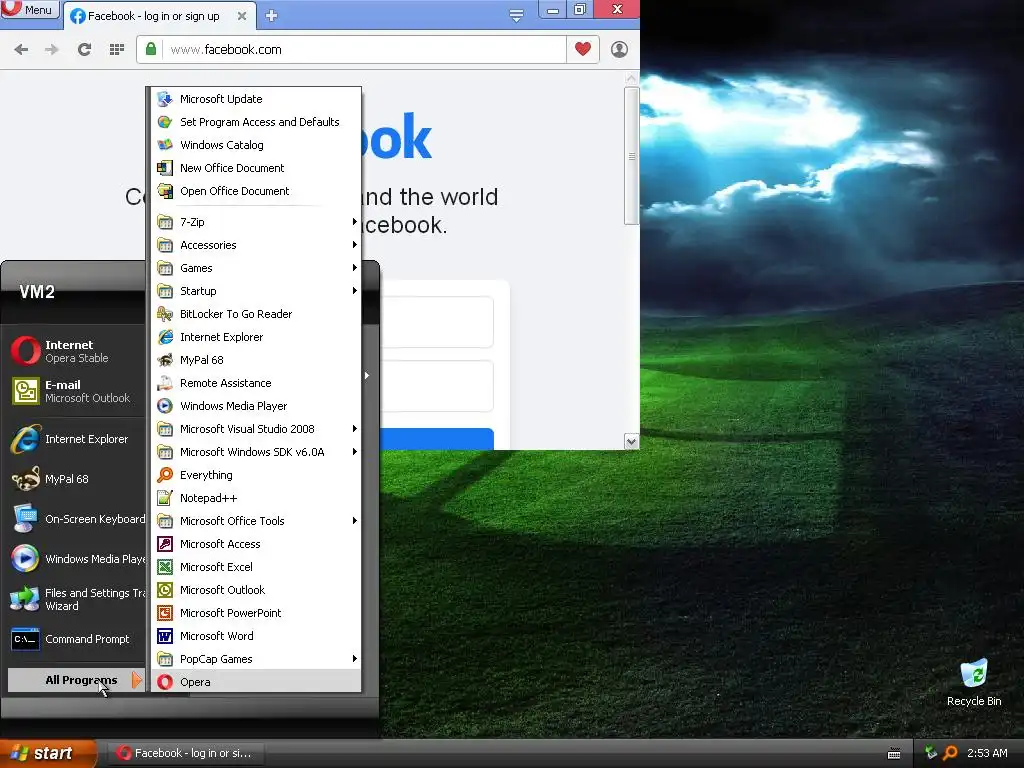Viewport: 1024px width, 768px height.
Task: Click the keyboard icon in the taskbar
Action: point(894,754)
